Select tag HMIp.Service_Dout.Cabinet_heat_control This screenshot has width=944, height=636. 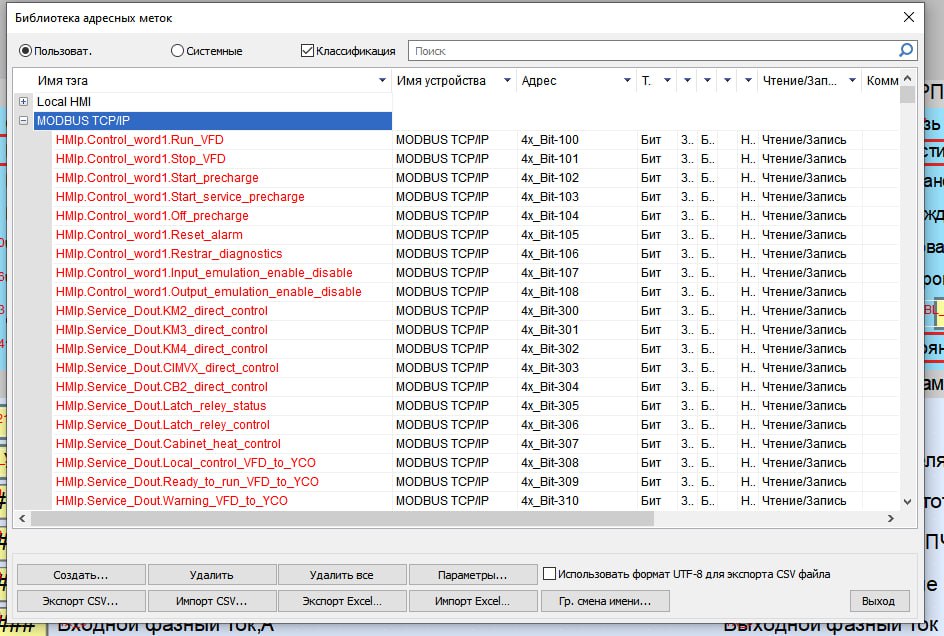click(169, 444)
